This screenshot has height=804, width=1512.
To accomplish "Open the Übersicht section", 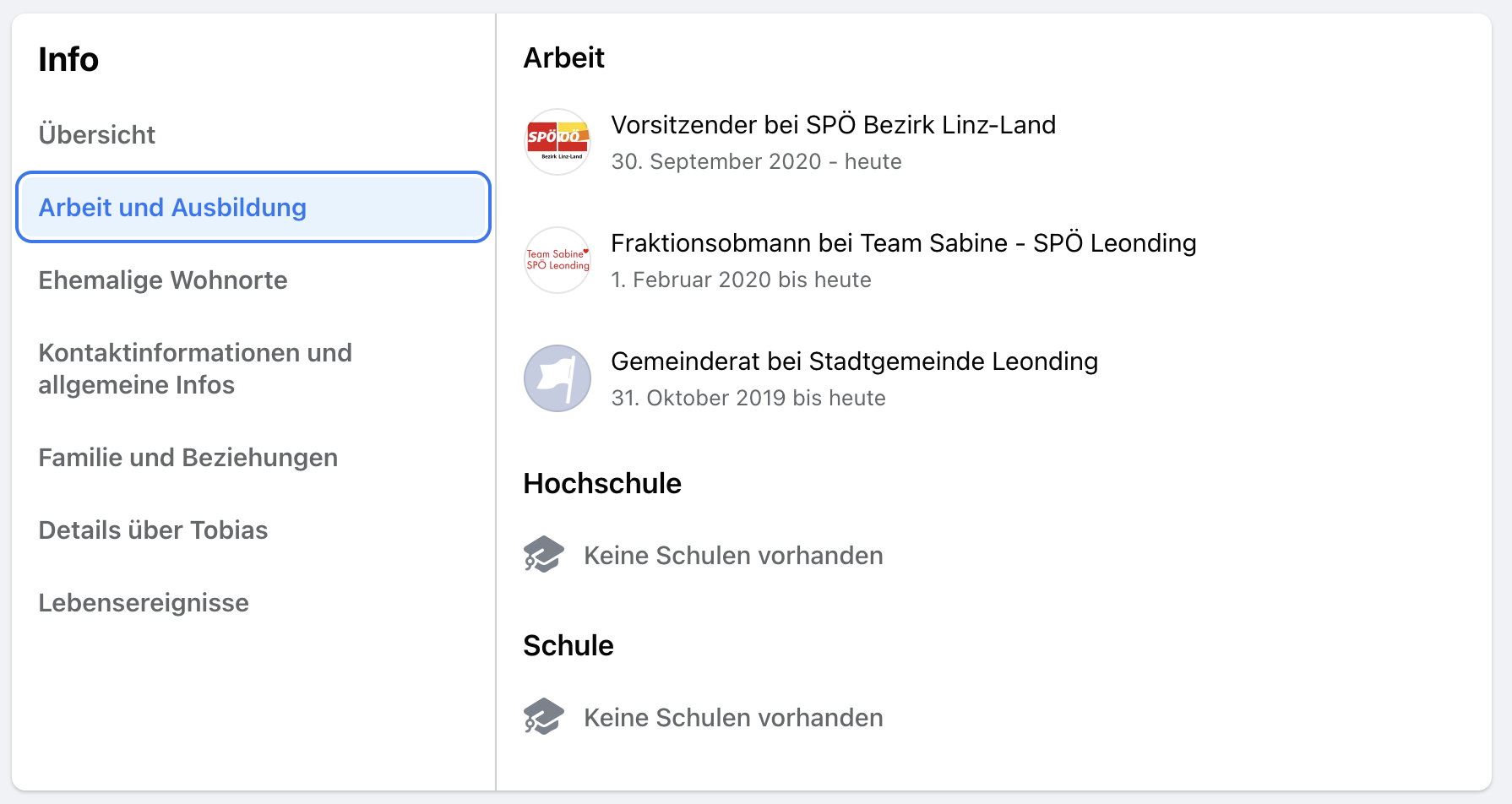I will tap(97, 135).
